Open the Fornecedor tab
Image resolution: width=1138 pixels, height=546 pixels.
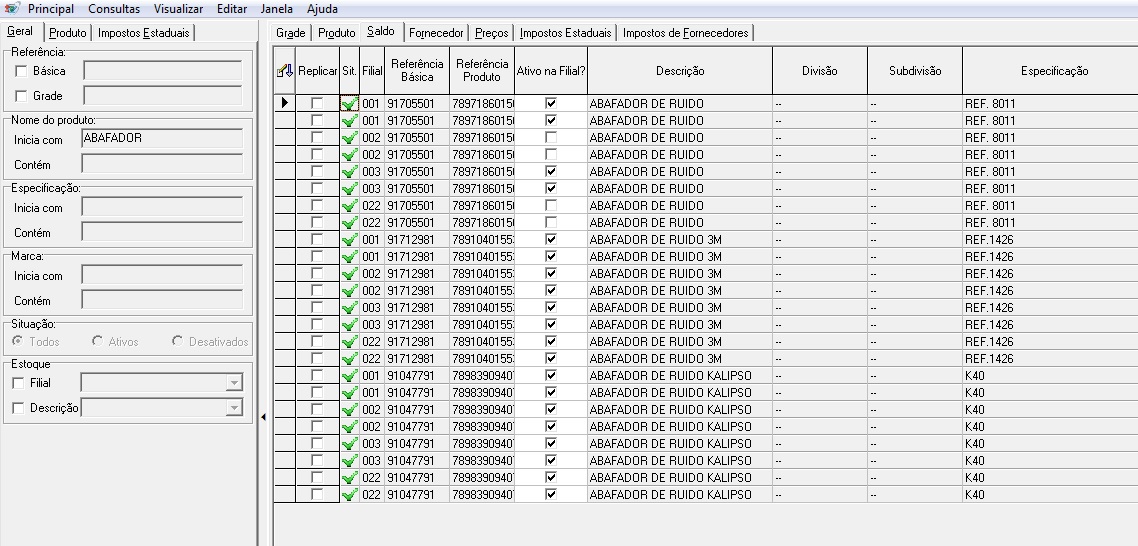tap(436, 33)
